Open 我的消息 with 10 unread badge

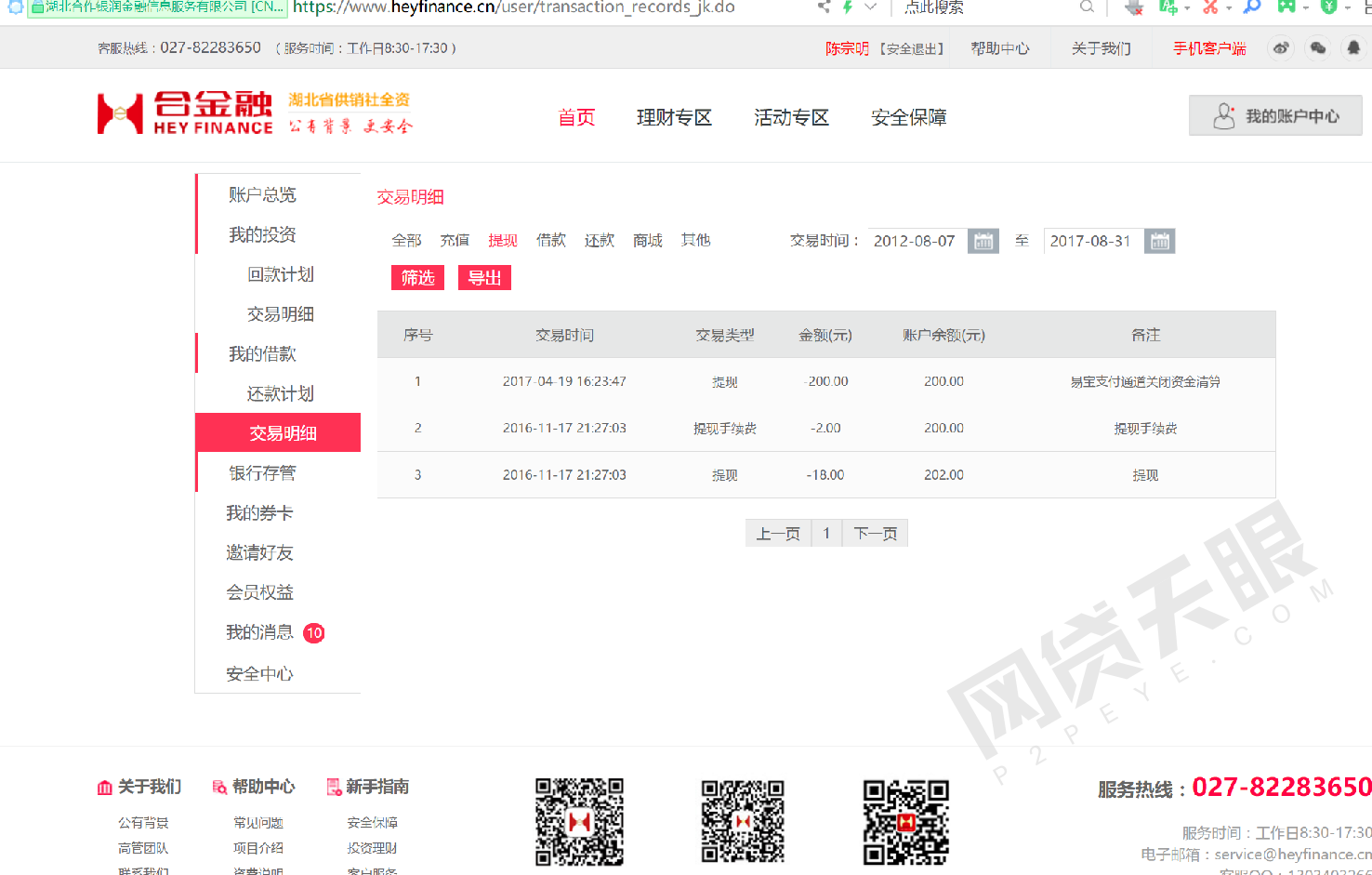260,633
